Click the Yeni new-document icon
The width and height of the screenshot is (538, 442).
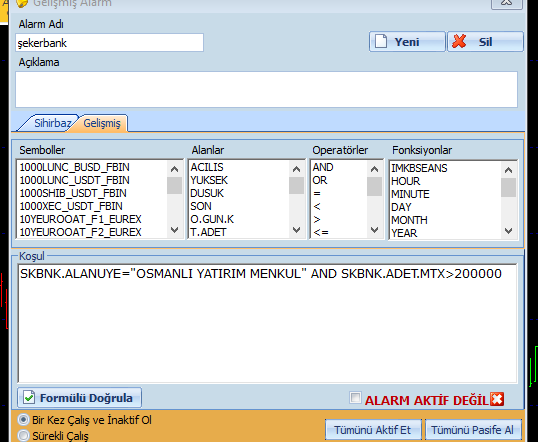point(381,42)
